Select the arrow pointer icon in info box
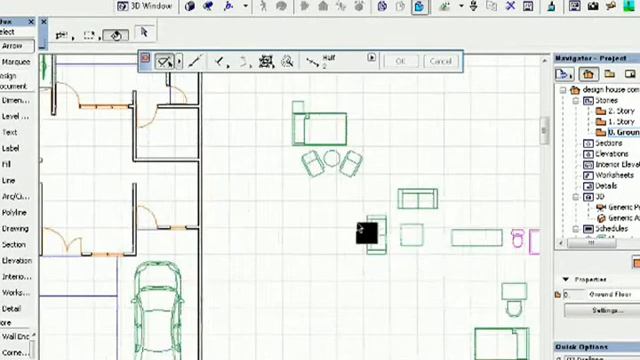Screen dimensions: 640x360 144,33
